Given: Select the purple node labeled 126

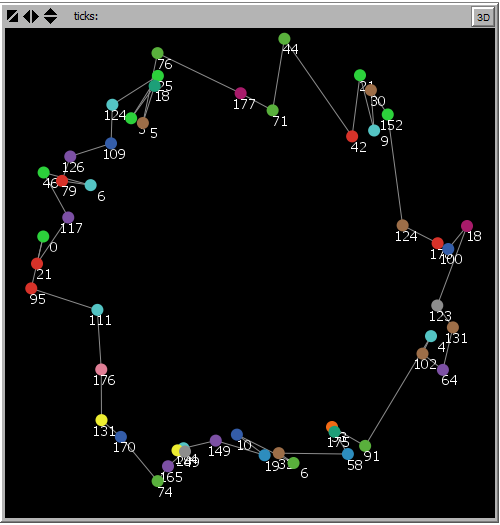Looking at the screenshot, I should (70, 156).
